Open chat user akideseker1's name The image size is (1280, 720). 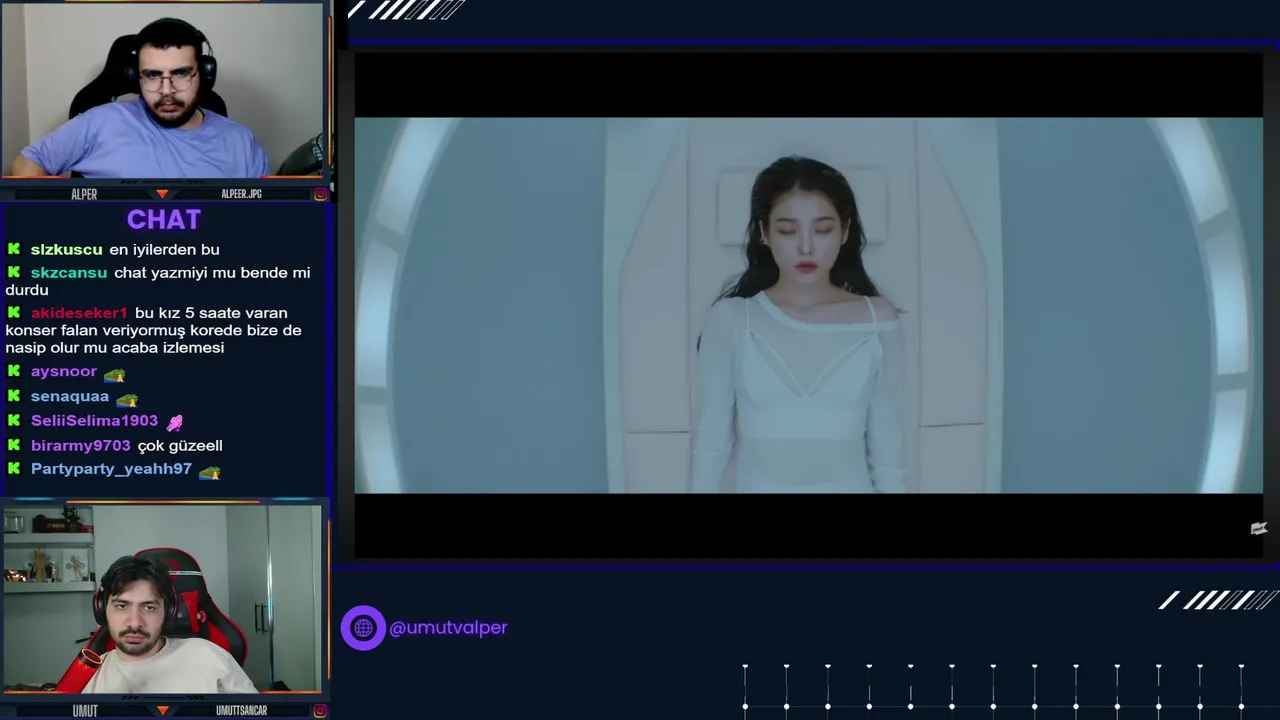[79, 313]
